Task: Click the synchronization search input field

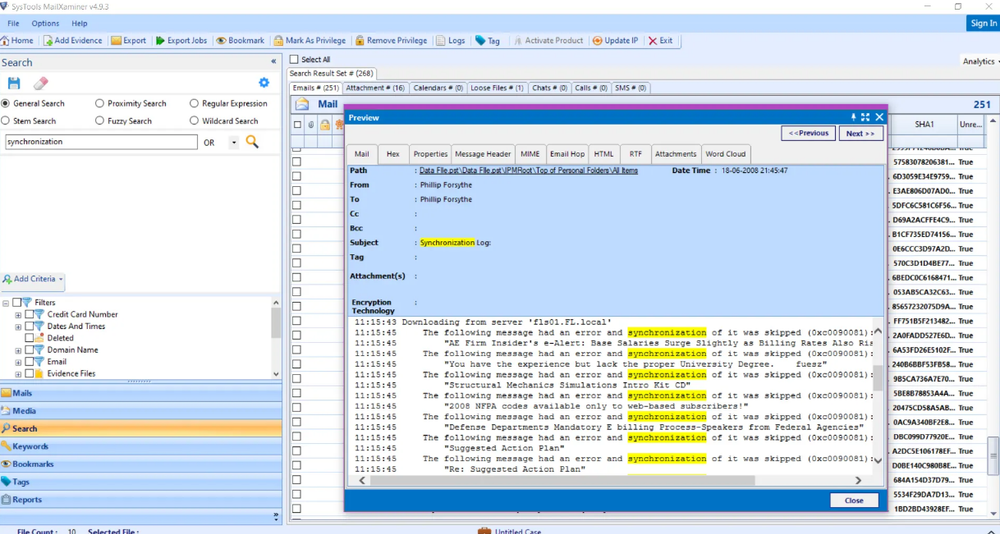Action: (x=101, y=142)
